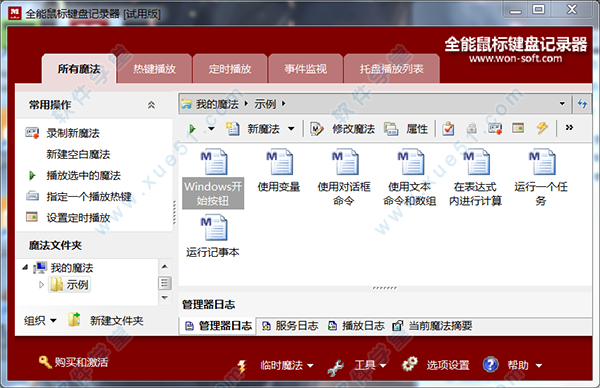Click the scheduled playback toolbar icon

click(x=518, y=128)
